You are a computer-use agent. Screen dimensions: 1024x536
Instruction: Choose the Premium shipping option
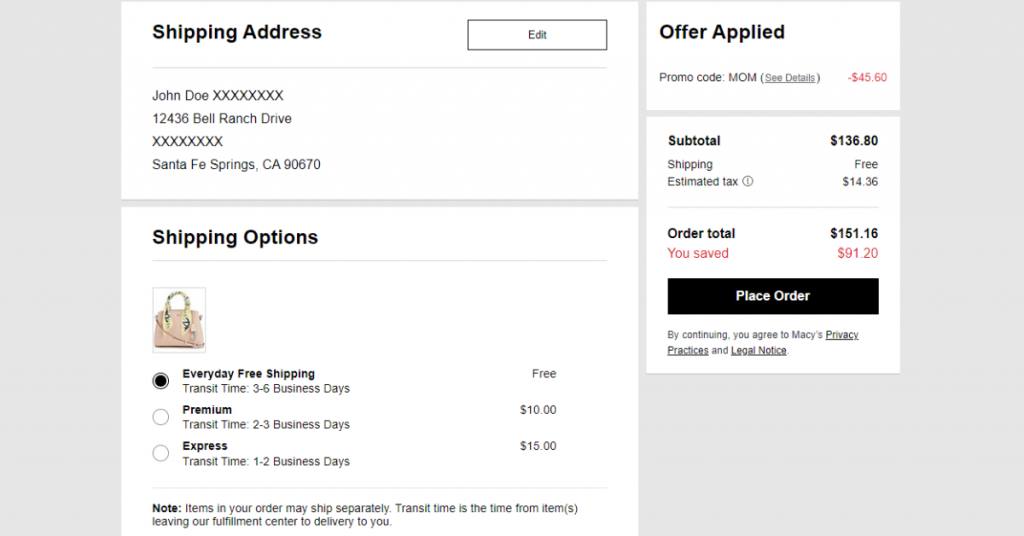tap(161, 417)
